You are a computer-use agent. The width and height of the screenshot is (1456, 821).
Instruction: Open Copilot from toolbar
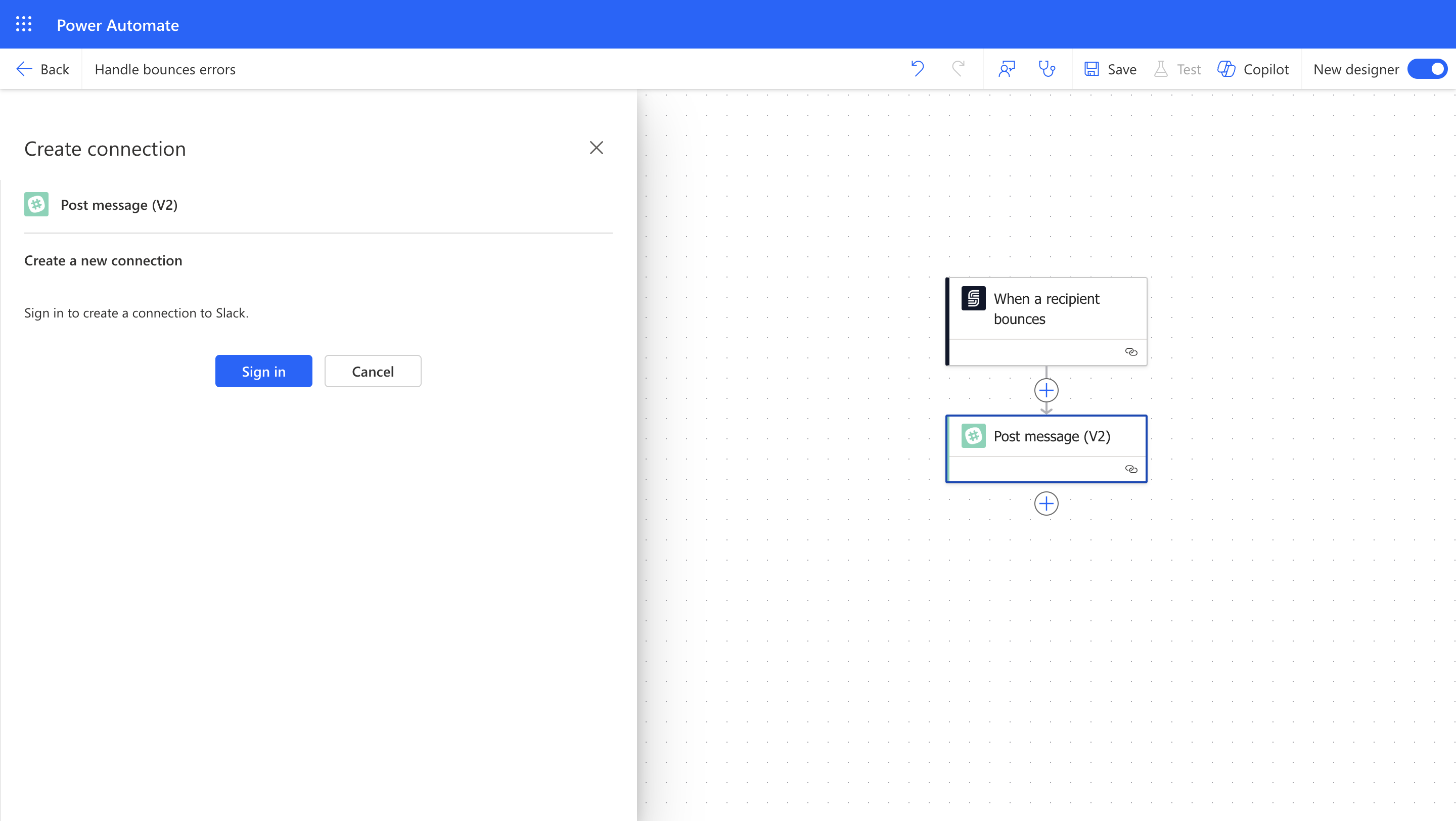(x=1253, y=69)
